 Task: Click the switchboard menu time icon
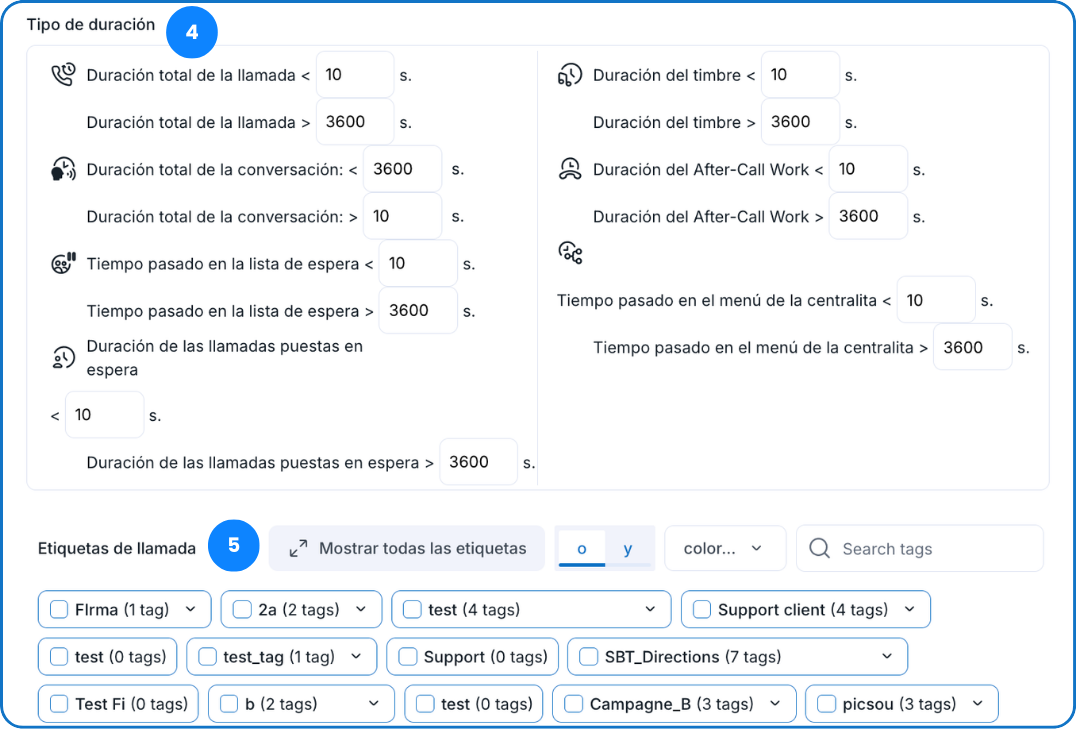569,253
